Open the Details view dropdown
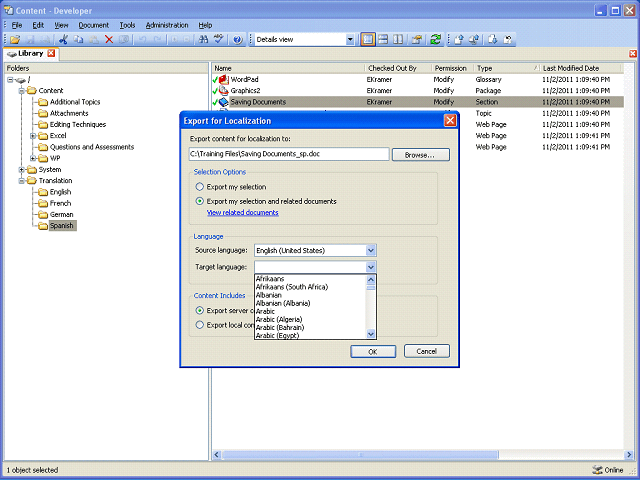The height and width of the screenshot is (480, 640). pyautogui.click(x=350, y=40)
